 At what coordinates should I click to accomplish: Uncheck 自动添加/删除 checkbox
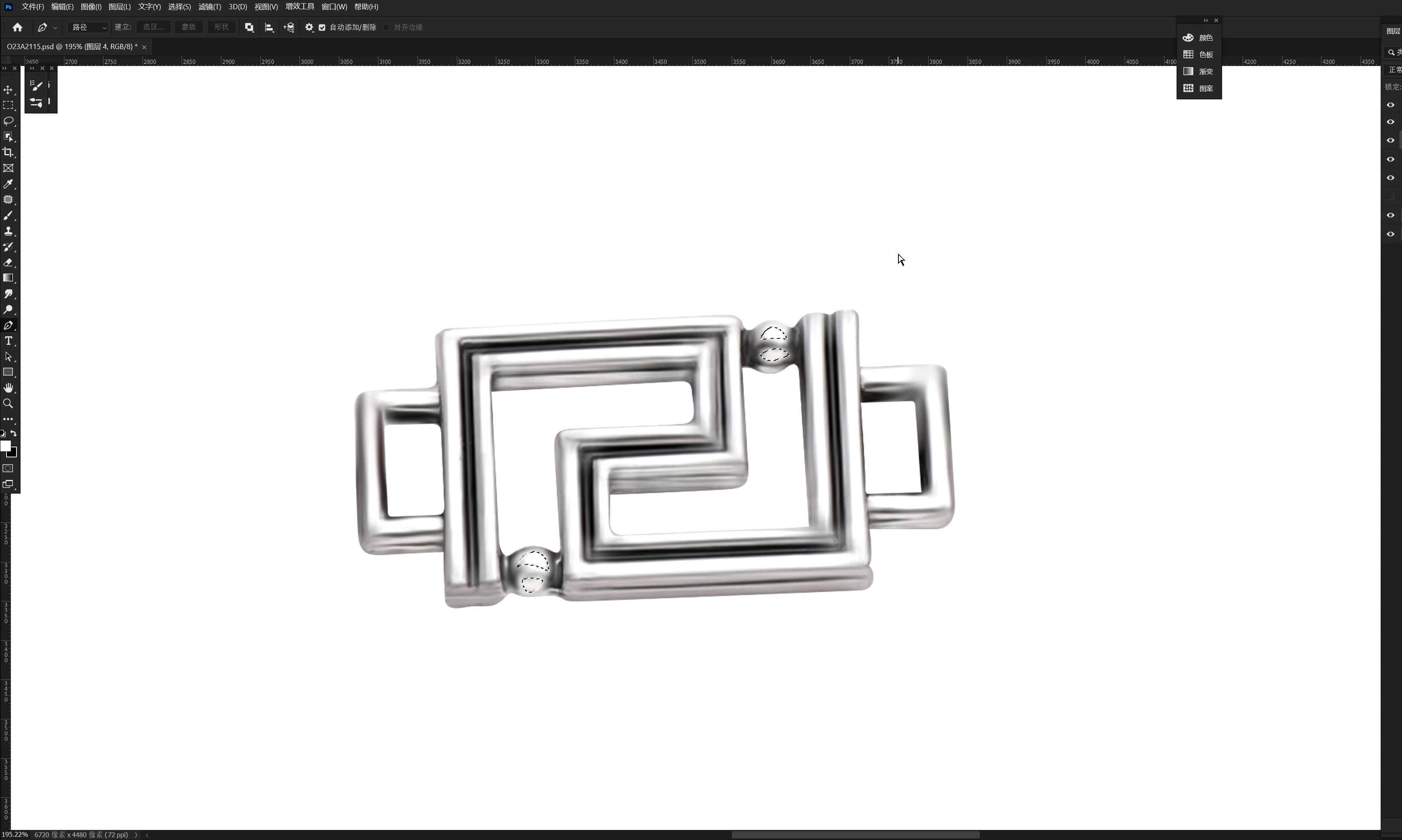[322, 27]
